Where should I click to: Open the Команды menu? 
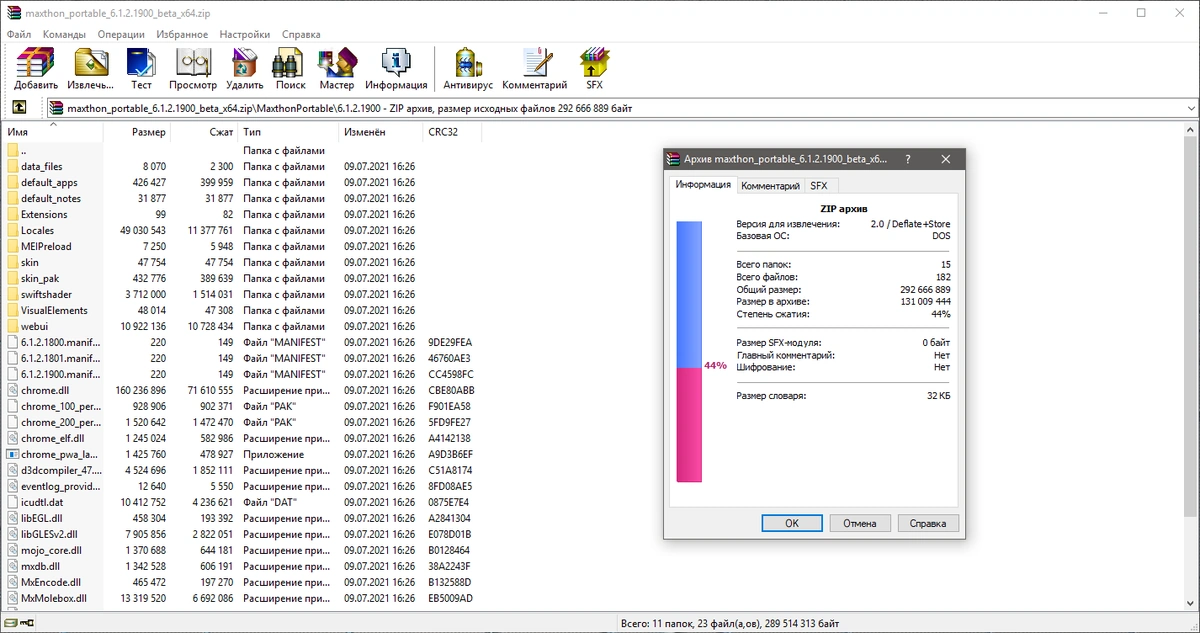[64, 34]
